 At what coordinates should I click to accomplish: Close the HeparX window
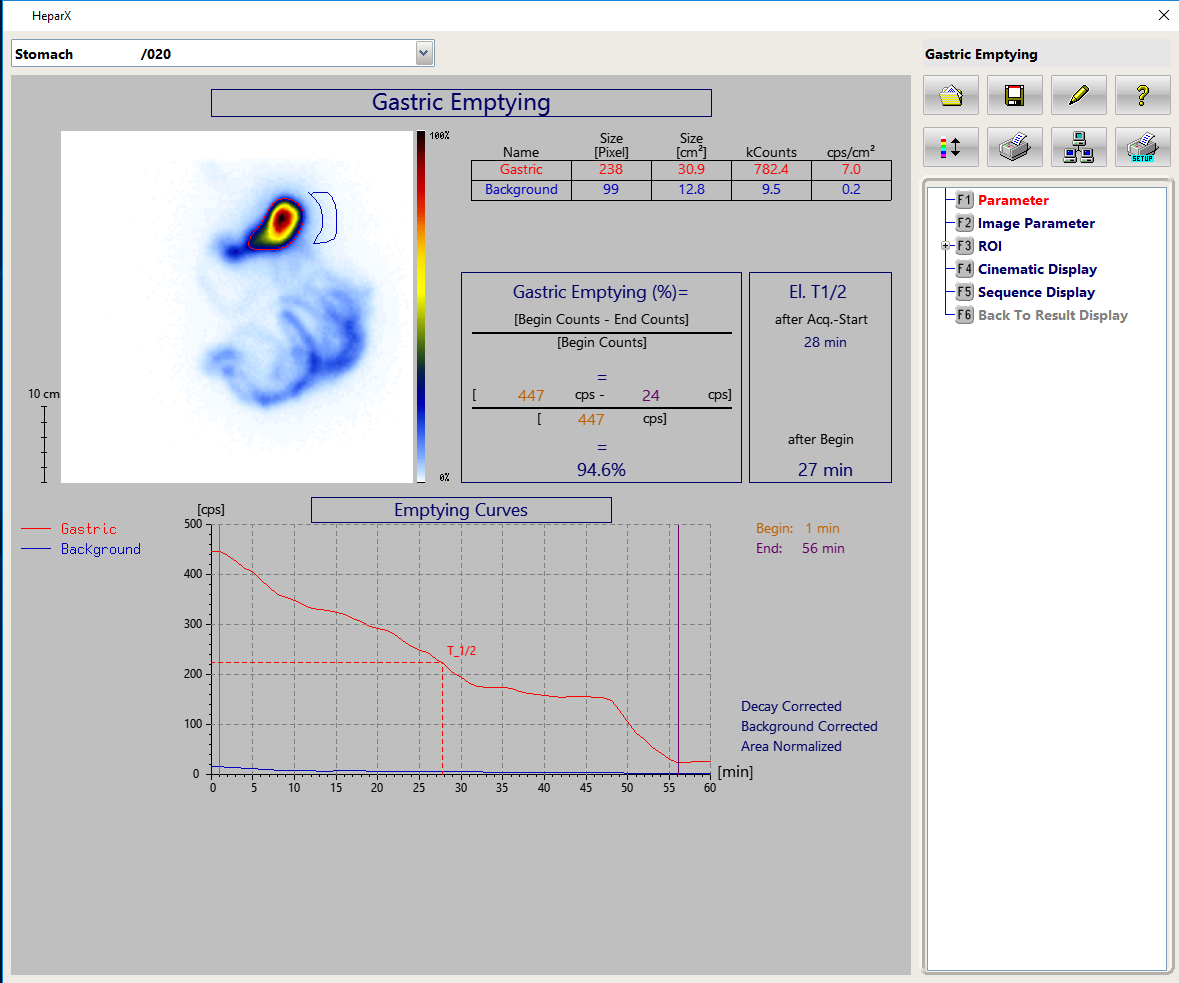tap(1163, 15)
